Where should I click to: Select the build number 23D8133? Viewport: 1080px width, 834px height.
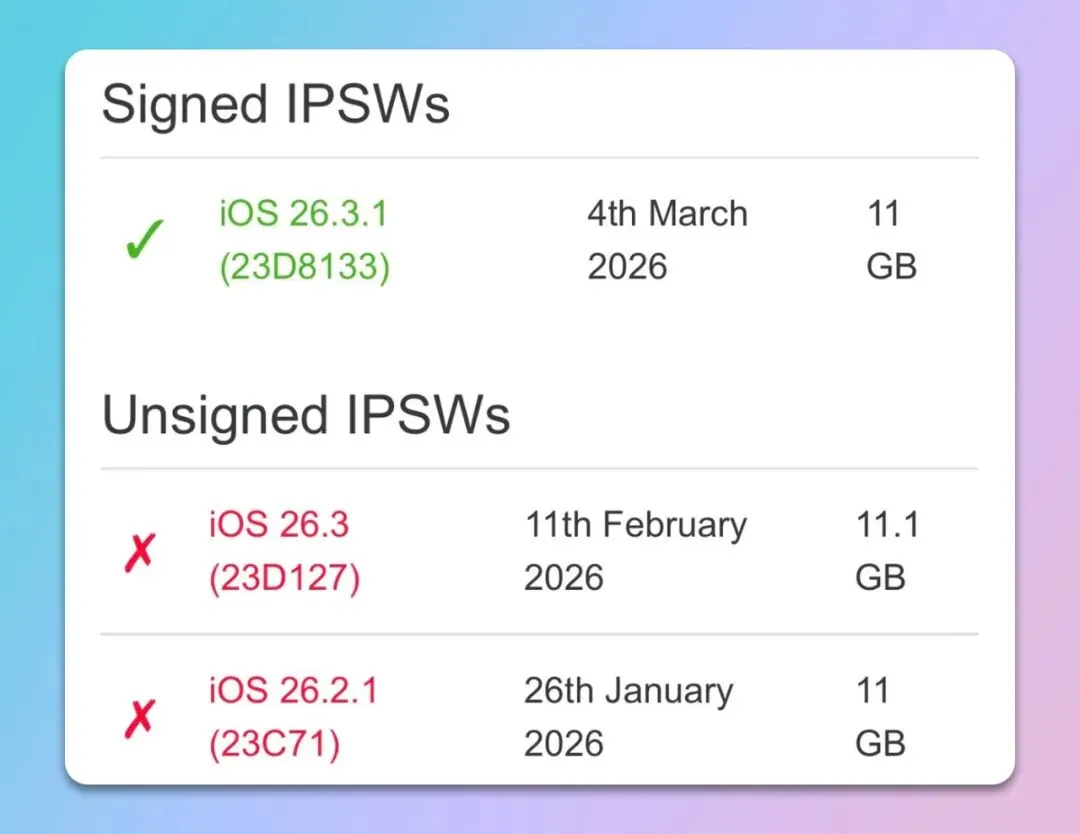coord(304,268)
